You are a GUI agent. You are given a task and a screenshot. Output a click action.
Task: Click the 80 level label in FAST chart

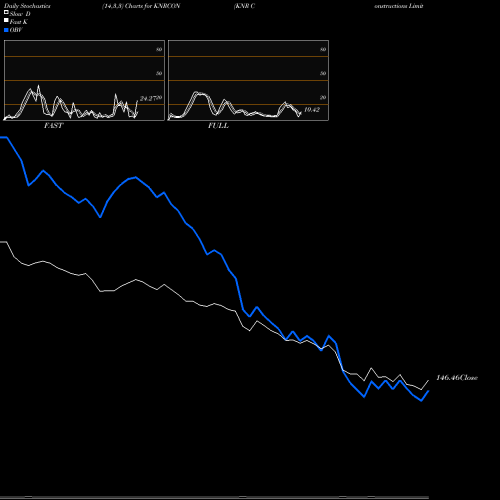pos(159,49)
